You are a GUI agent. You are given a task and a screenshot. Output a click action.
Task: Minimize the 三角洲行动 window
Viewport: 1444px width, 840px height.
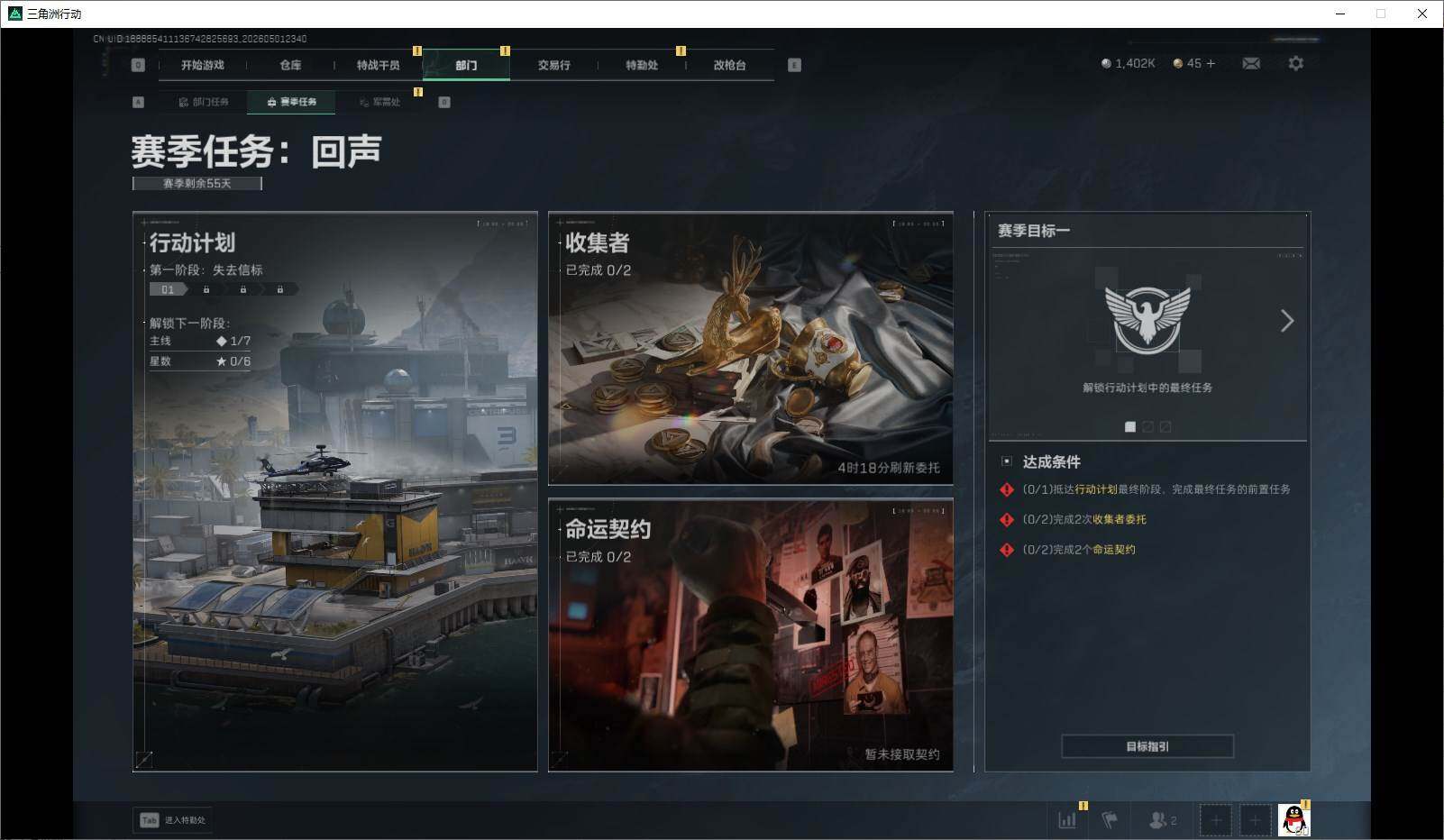pos(1339,14)
